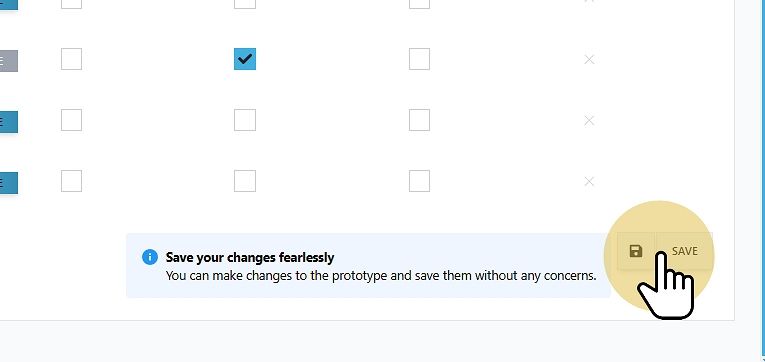The image size is (765, 362).
Task: Click the X icon directly below the checked row's X
Action: (x=589, y=121)
